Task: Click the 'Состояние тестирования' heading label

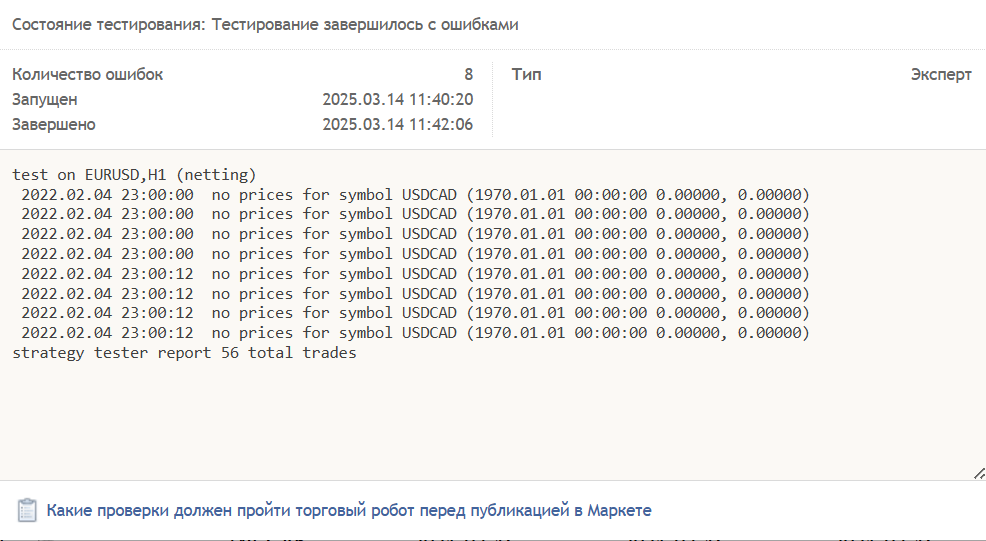Action: pyautogui.click(x=107, y=23)
